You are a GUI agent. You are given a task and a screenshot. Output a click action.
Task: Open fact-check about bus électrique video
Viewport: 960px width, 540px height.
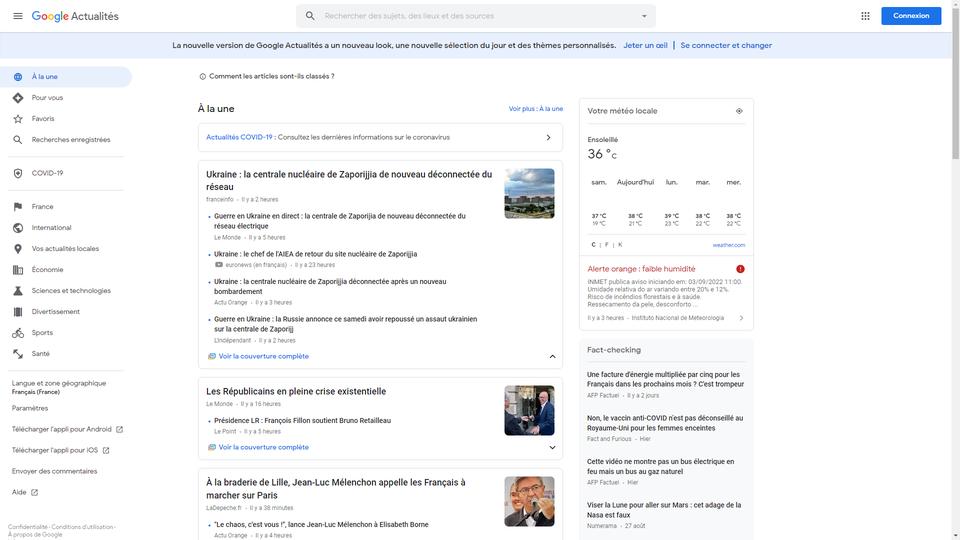coord(661,467)
